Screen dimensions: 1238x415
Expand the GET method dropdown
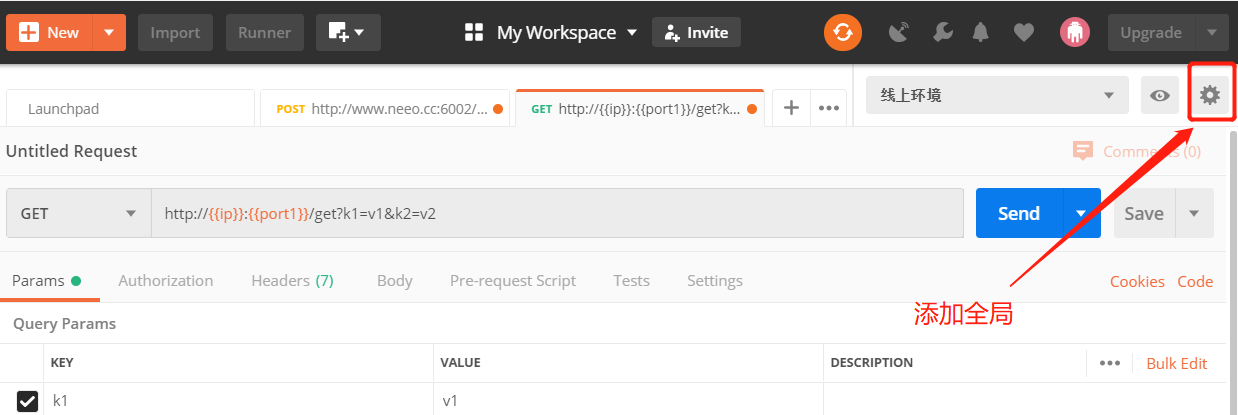(x=79, y=213)
